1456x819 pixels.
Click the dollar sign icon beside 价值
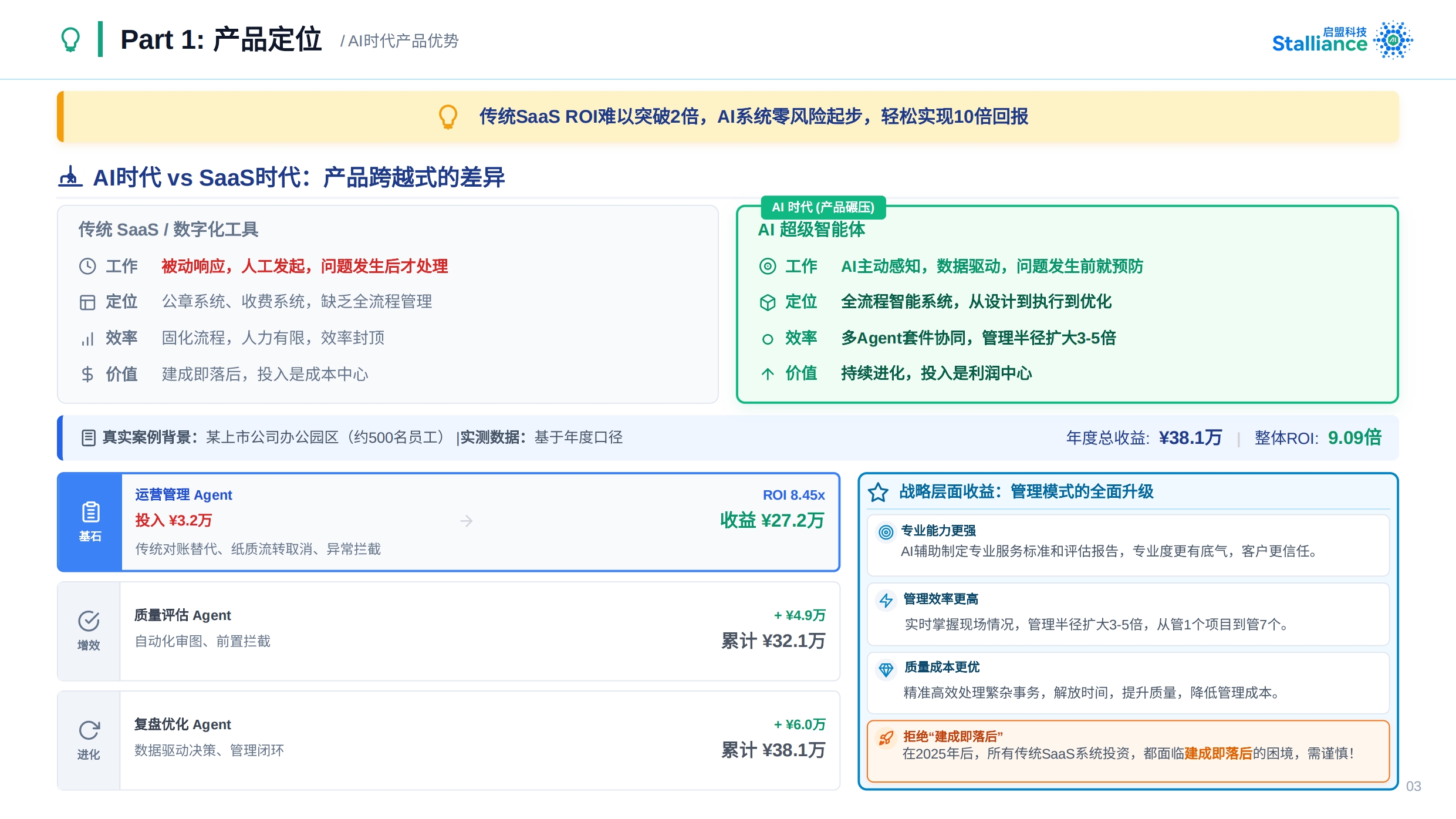(x=87, y=374)
